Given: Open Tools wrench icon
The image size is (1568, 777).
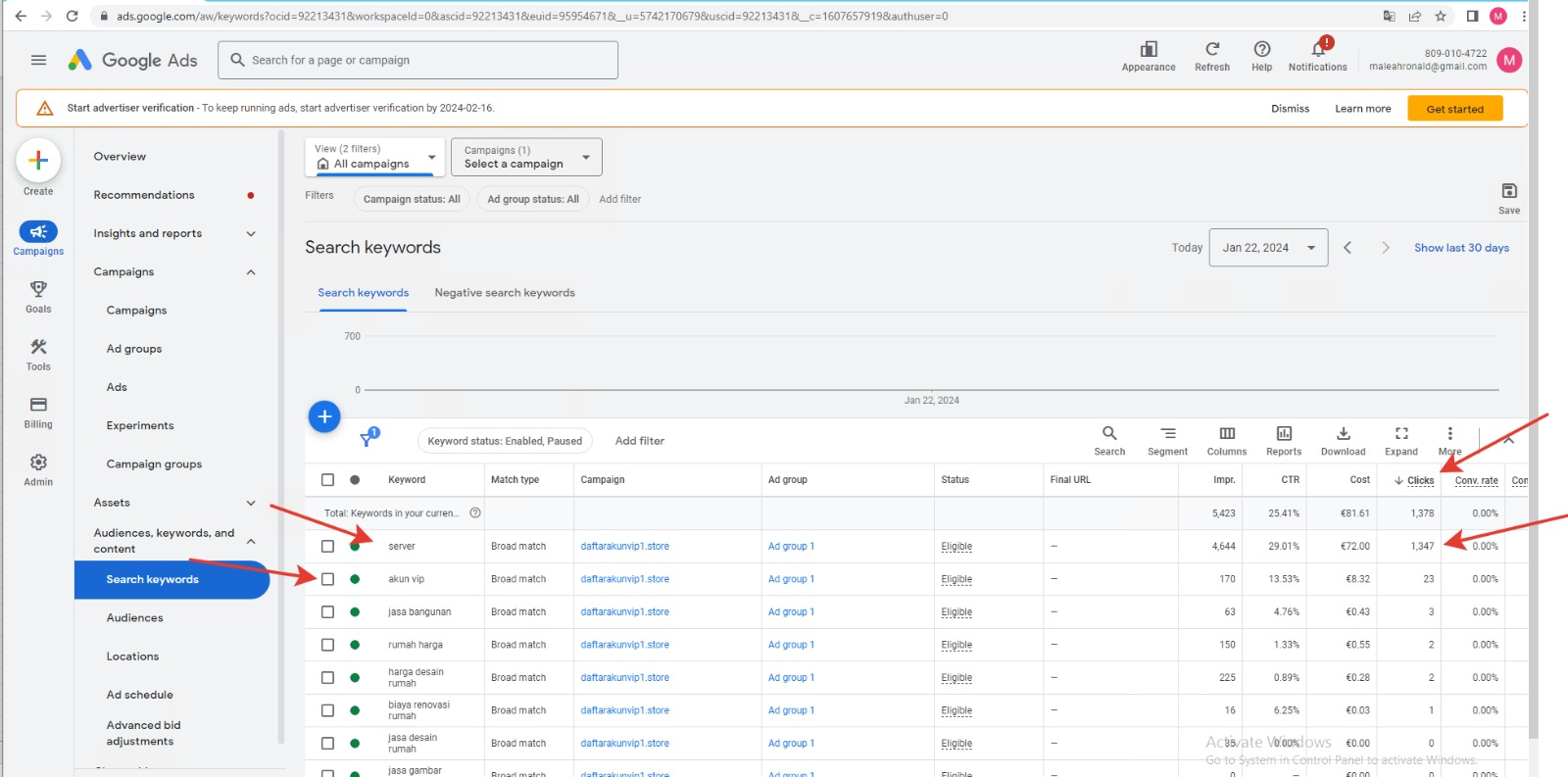Looking at the screenshot, I should 38,347.
